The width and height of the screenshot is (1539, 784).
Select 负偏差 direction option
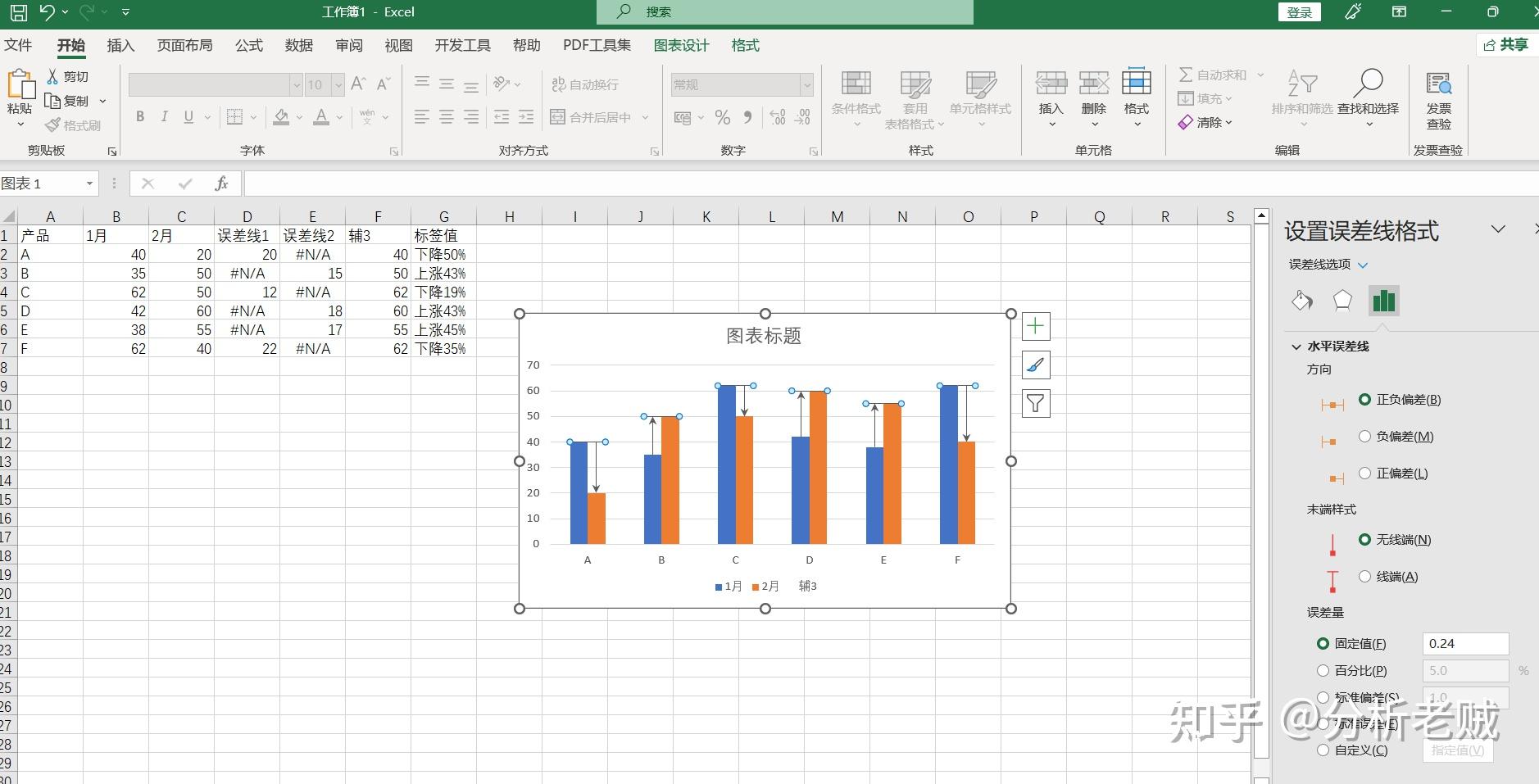(x=1396, y=437)
